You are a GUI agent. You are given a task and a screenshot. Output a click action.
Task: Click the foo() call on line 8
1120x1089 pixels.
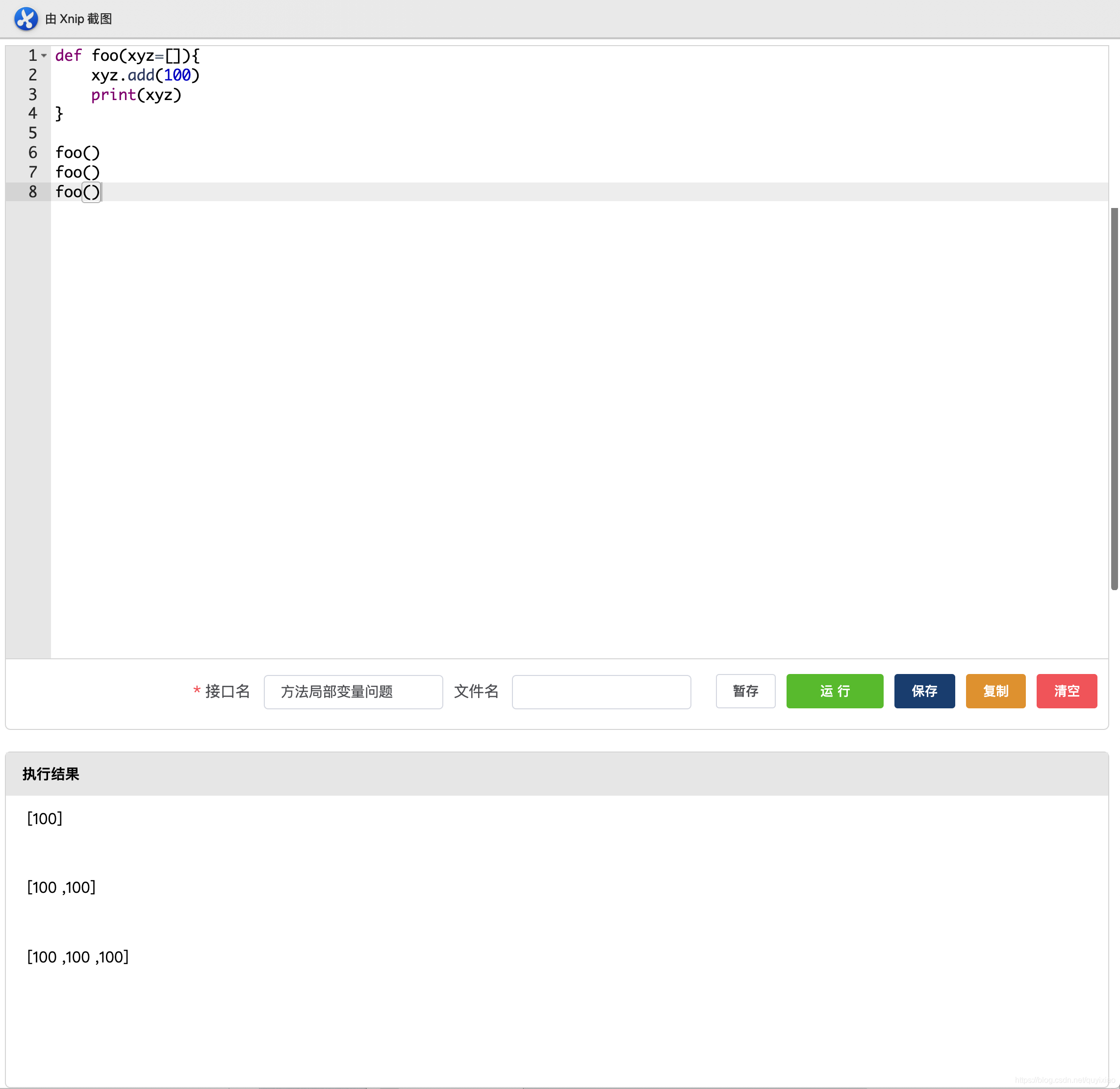coord(78,192)
